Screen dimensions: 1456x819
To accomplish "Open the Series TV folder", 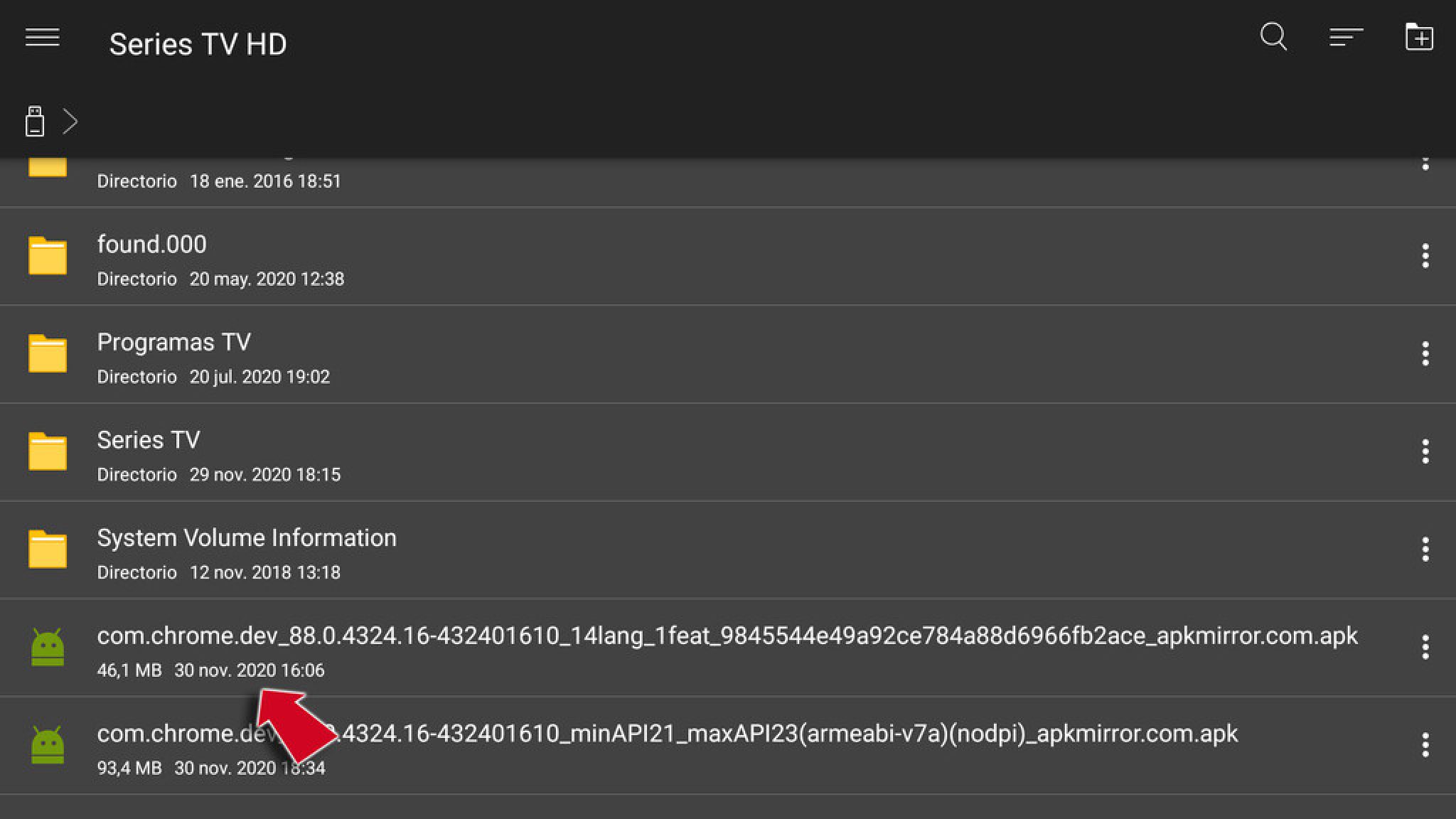I will pos(148,441).
